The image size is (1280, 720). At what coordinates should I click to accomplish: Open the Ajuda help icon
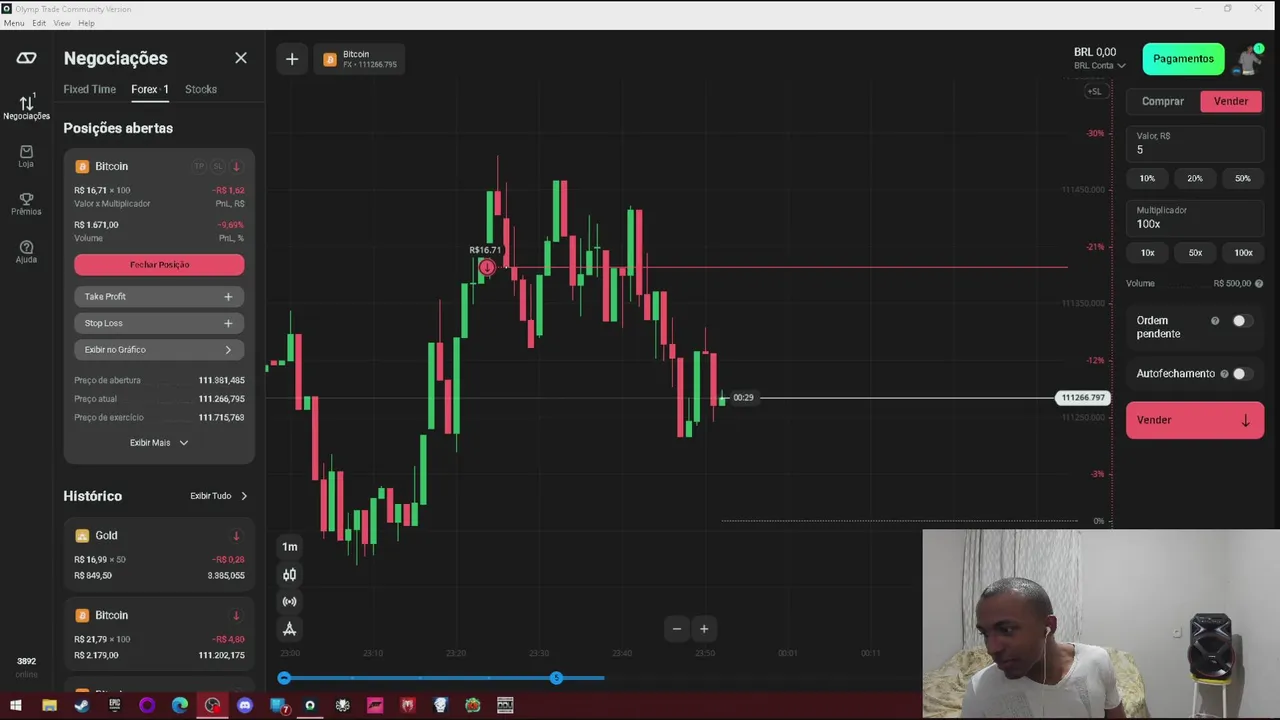[26, 251]
